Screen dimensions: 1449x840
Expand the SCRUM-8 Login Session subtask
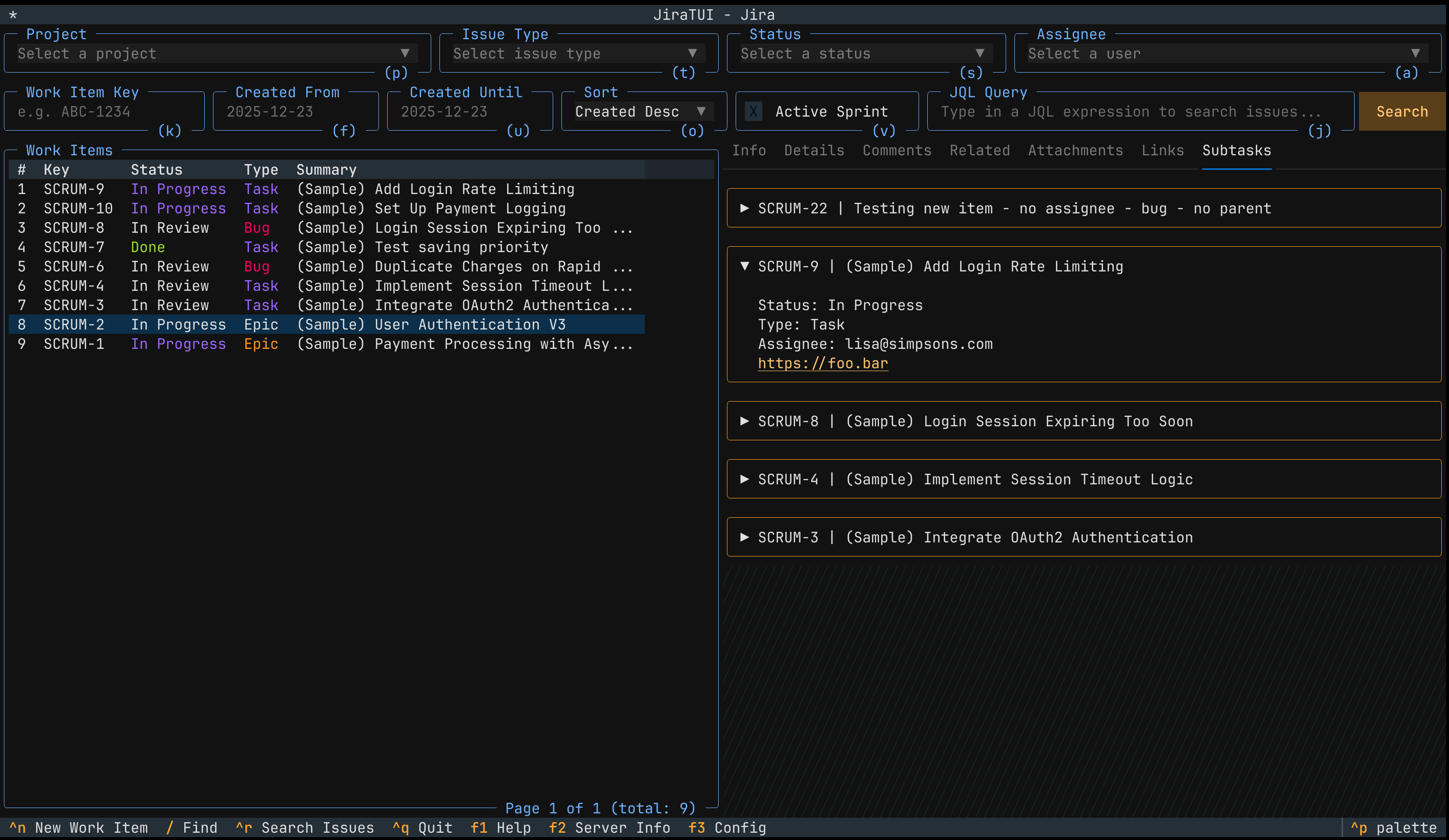click(1084, 421)
